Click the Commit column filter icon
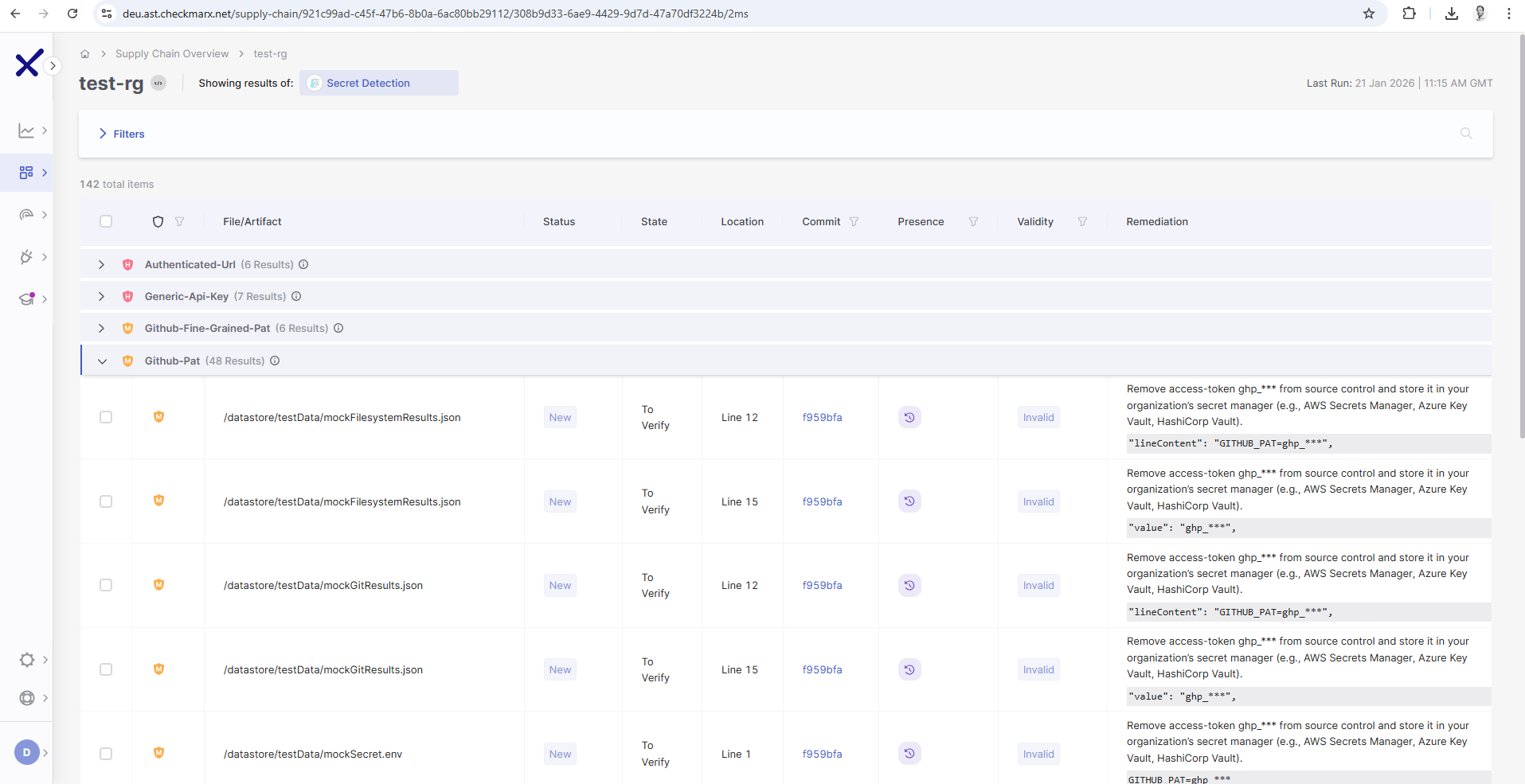This screenshot has height=784, width=1525. (854, 222)
